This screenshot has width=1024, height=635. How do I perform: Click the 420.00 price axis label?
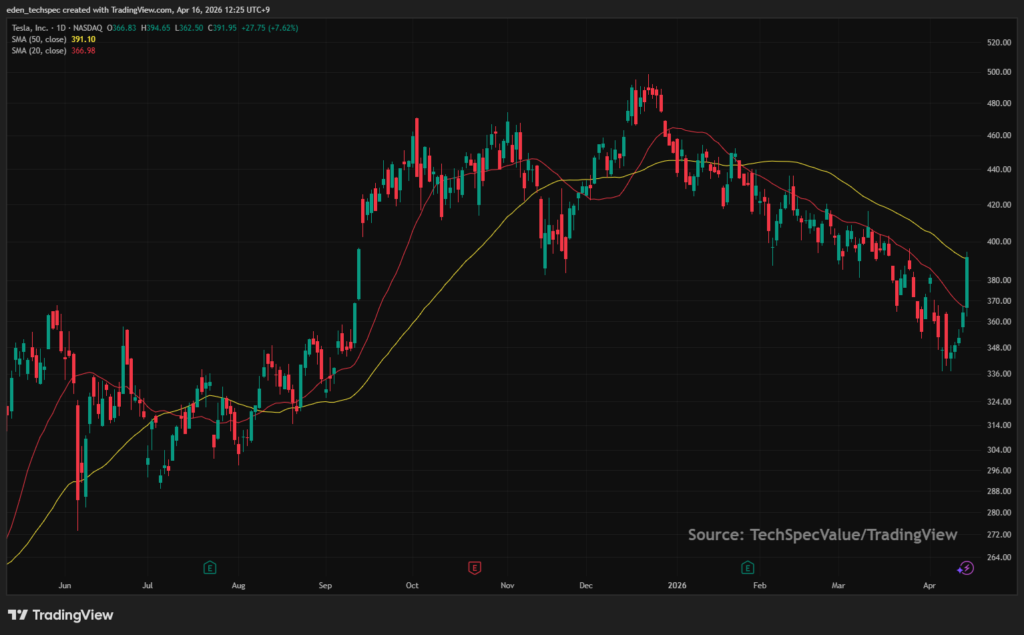[999, 204]
